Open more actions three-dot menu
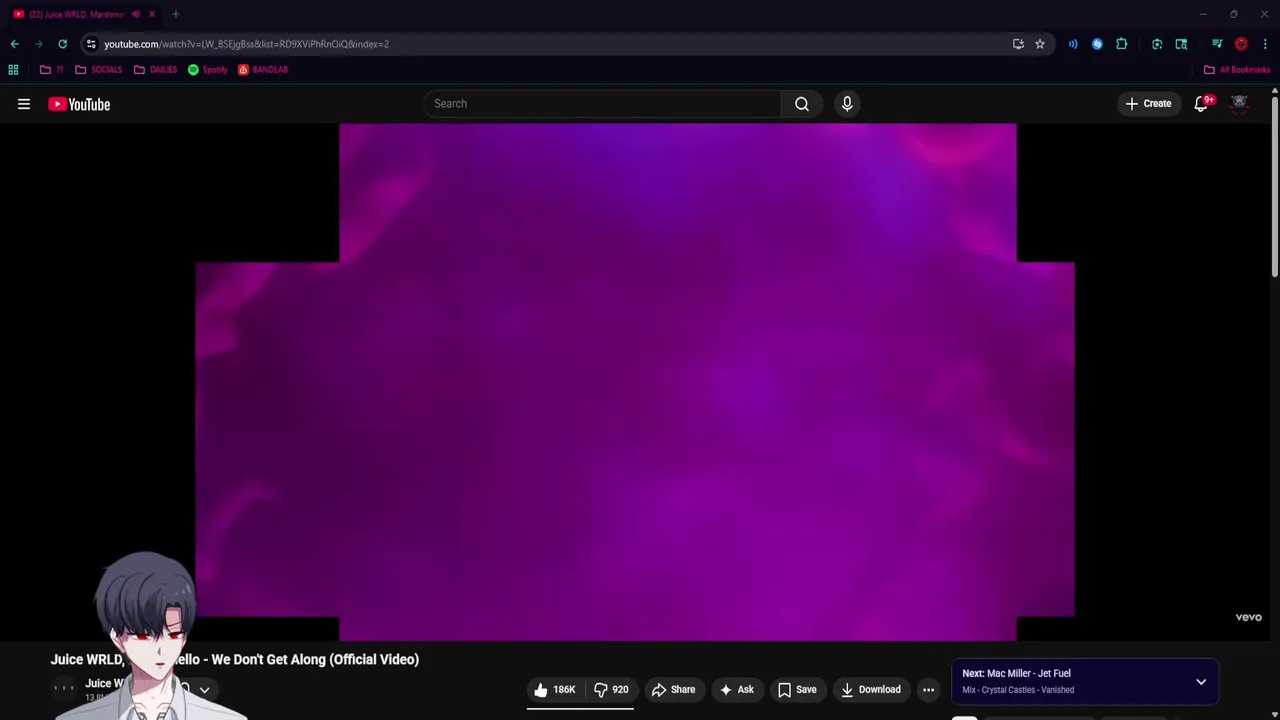The width and height of the screenshot is (1280, 720). coord(929,690)
